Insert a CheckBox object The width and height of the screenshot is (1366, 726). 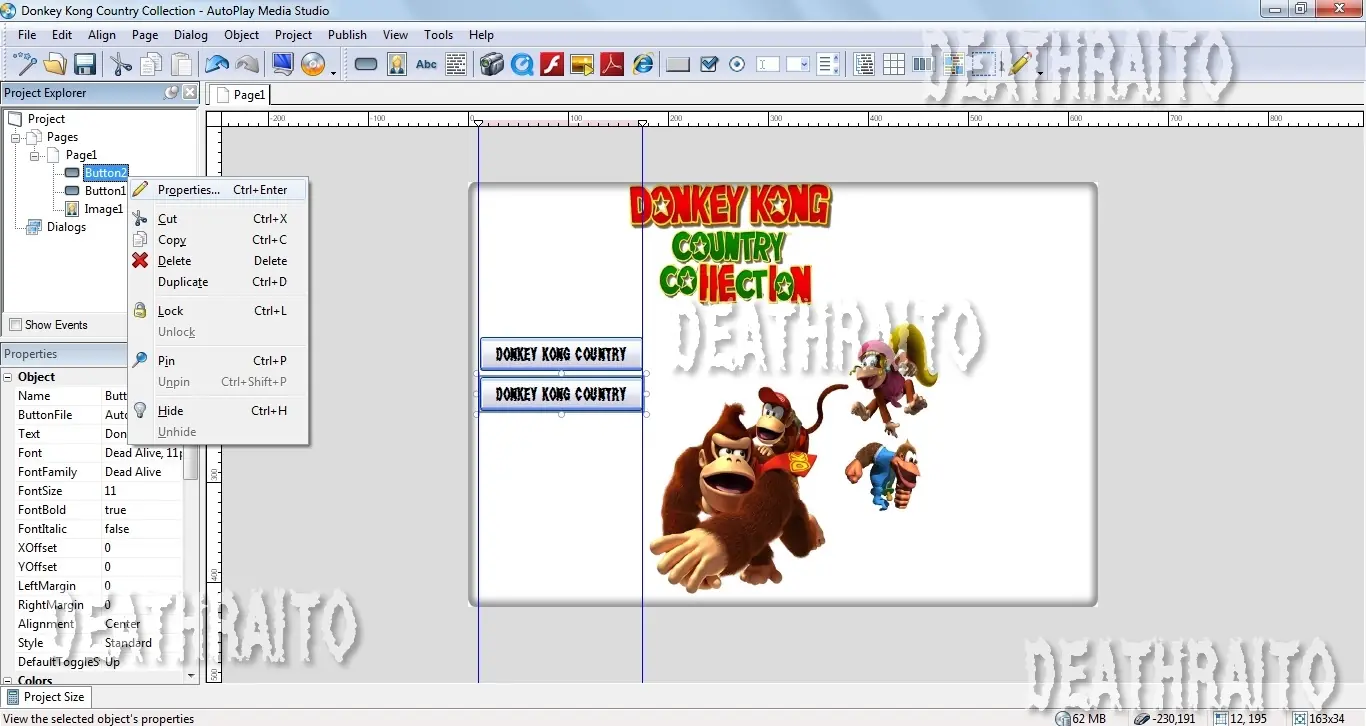click(709, 65)
